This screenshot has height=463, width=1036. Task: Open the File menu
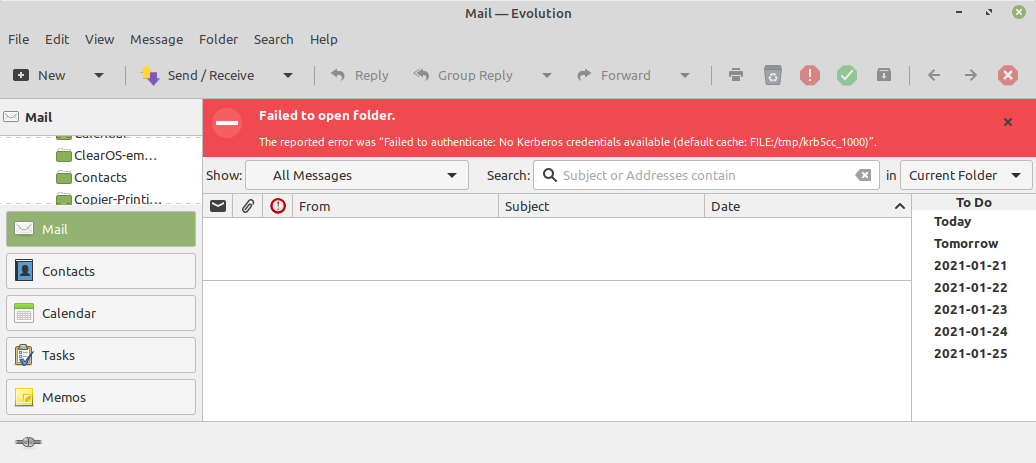click(18, 40)
